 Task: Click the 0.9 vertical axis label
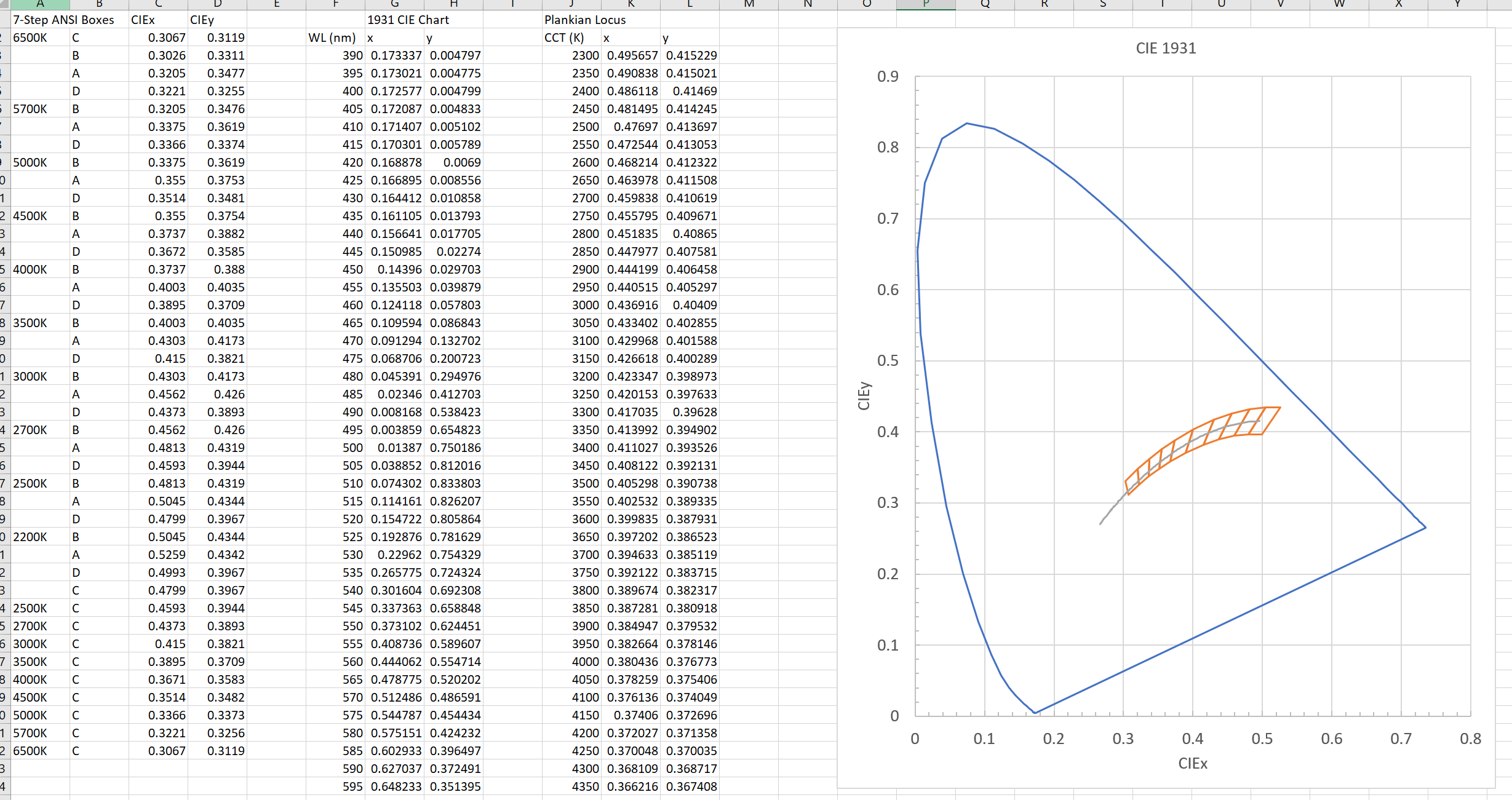[x=888, y=77]
